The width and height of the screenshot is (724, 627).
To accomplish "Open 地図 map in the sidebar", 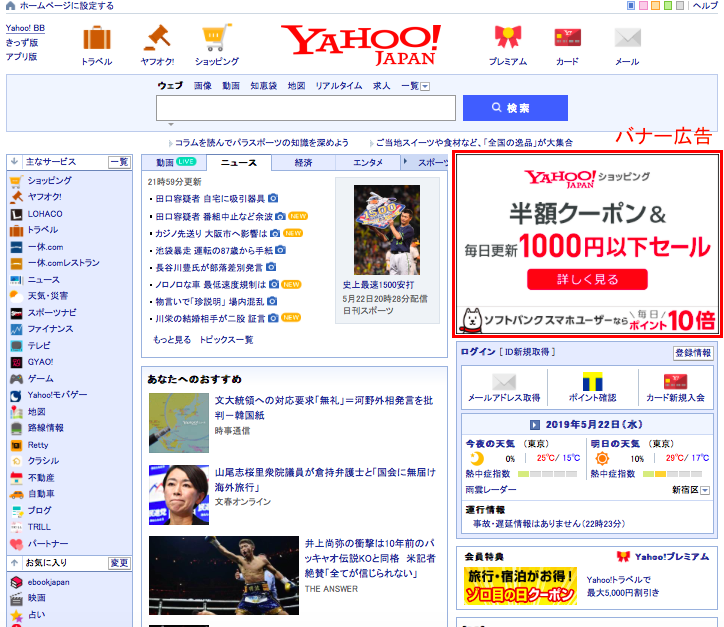I will (x=36, y=411).
